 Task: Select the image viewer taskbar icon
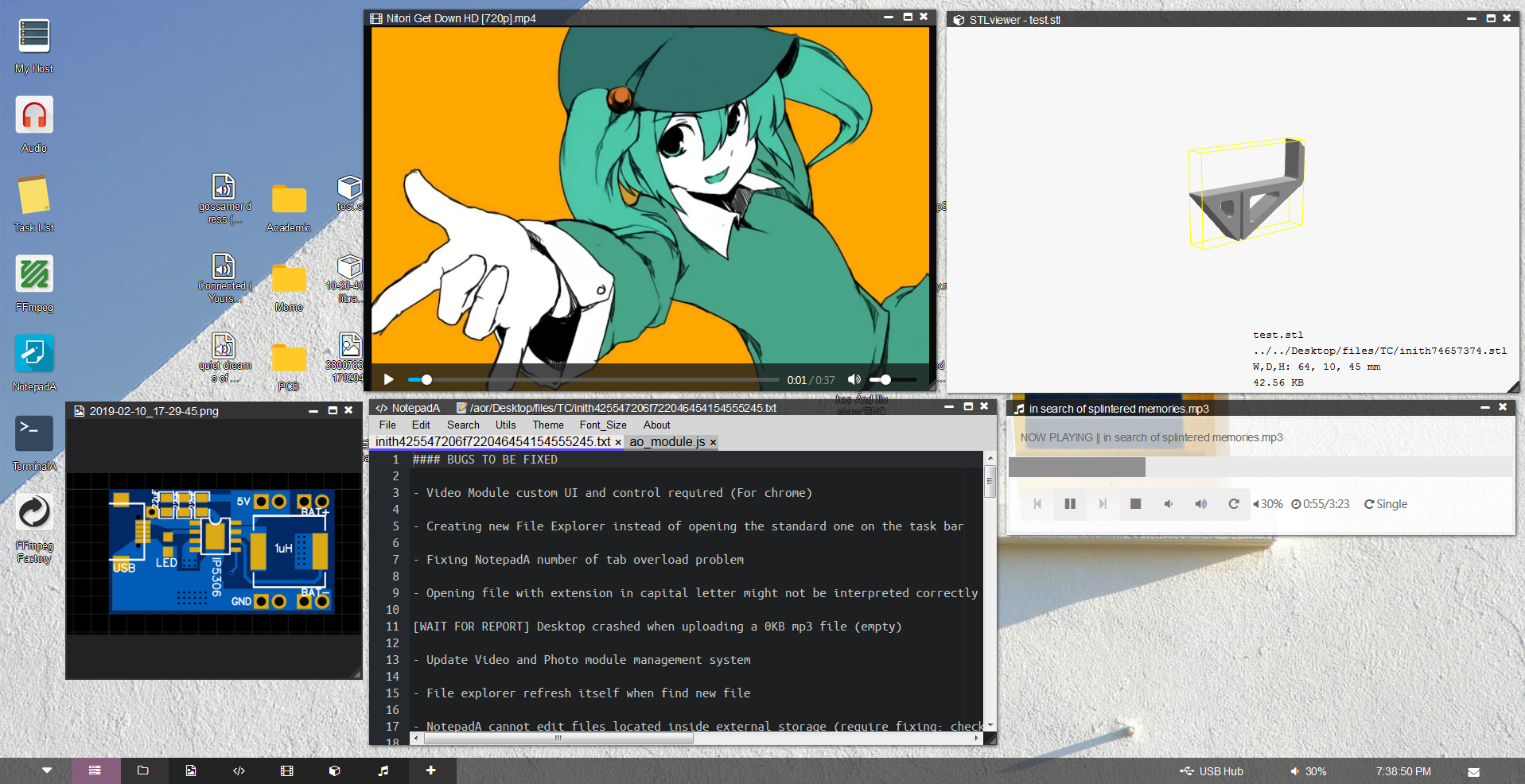pyautogui.click(x=191, y=770)
